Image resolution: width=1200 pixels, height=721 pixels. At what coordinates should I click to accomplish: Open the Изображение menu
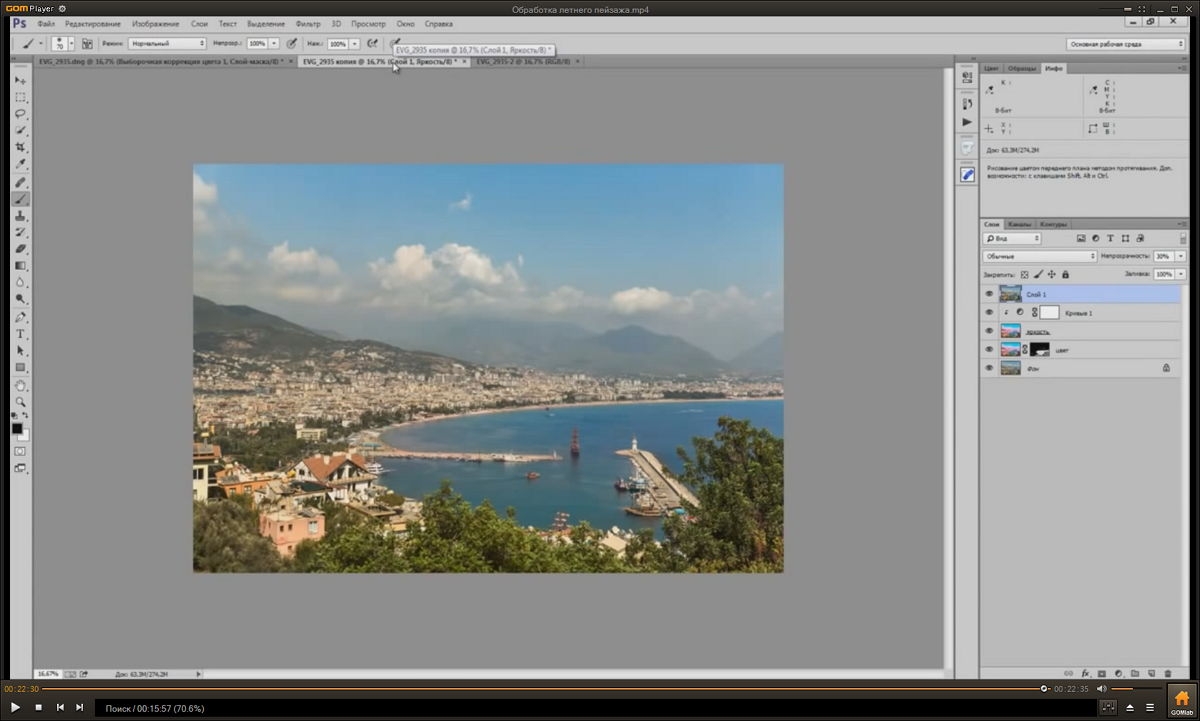point(156,23)
